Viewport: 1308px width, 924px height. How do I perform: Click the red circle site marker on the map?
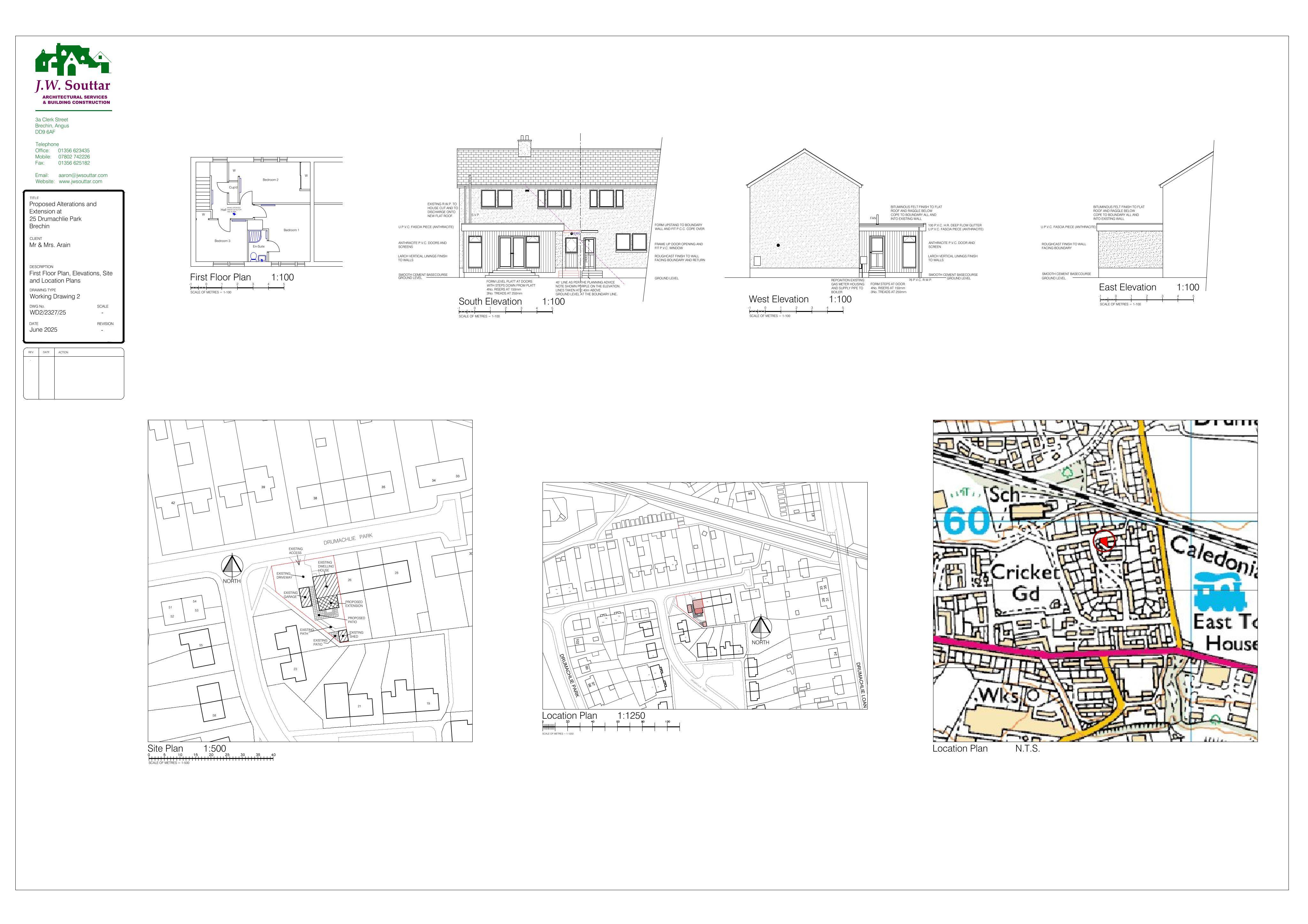click(x=1104, y=541)
